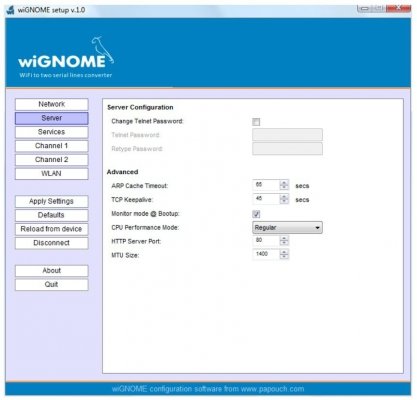Restore settings with Defaults button

pos(52,215)
